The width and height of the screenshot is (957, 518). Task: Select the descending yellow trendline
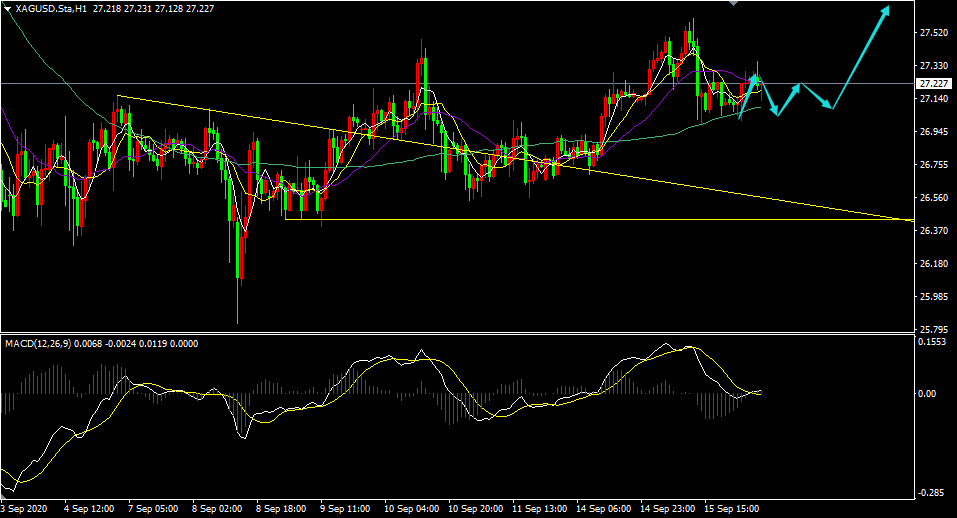tap(516, 158)
